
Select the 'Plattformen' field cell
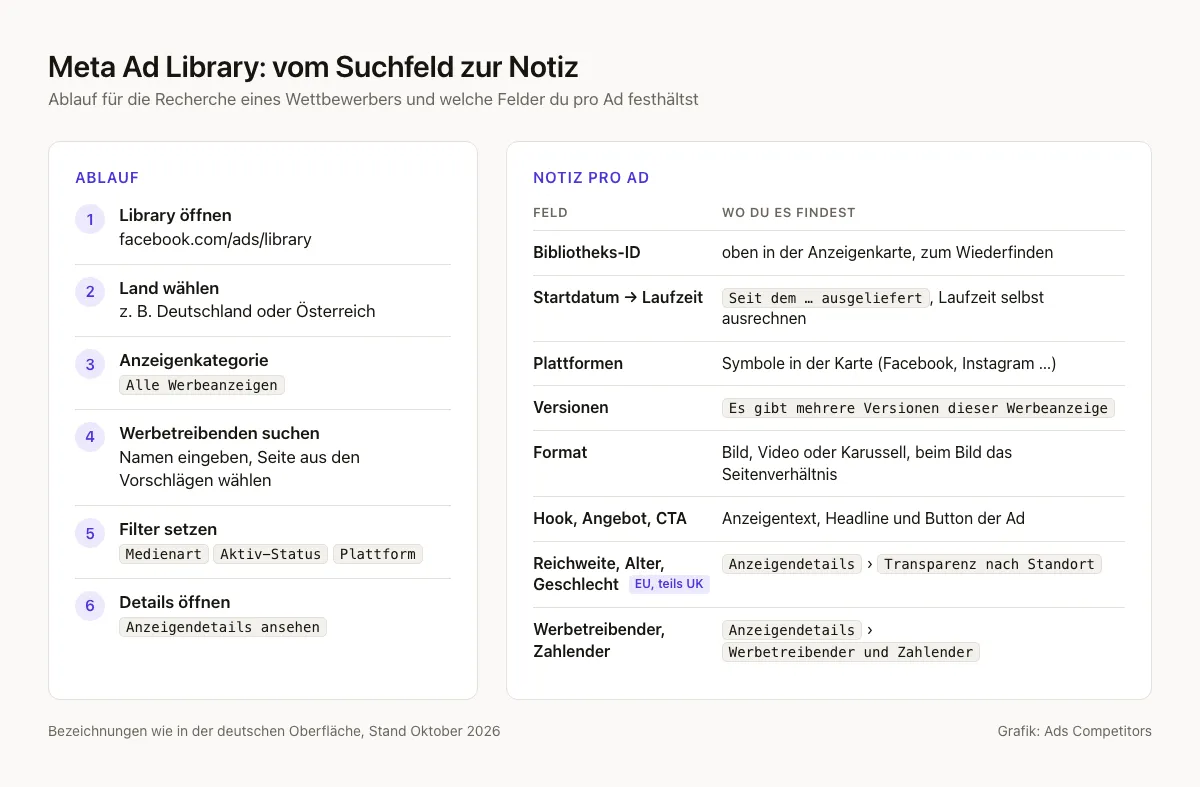578,363
